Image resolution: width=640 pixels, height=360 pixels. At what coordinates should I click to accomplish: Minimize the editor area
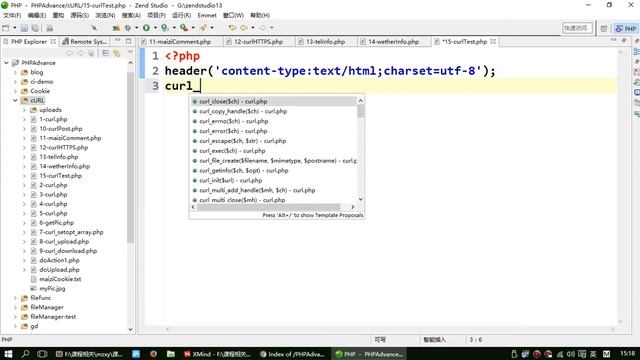pyautogui.click(x=613, y=40)
